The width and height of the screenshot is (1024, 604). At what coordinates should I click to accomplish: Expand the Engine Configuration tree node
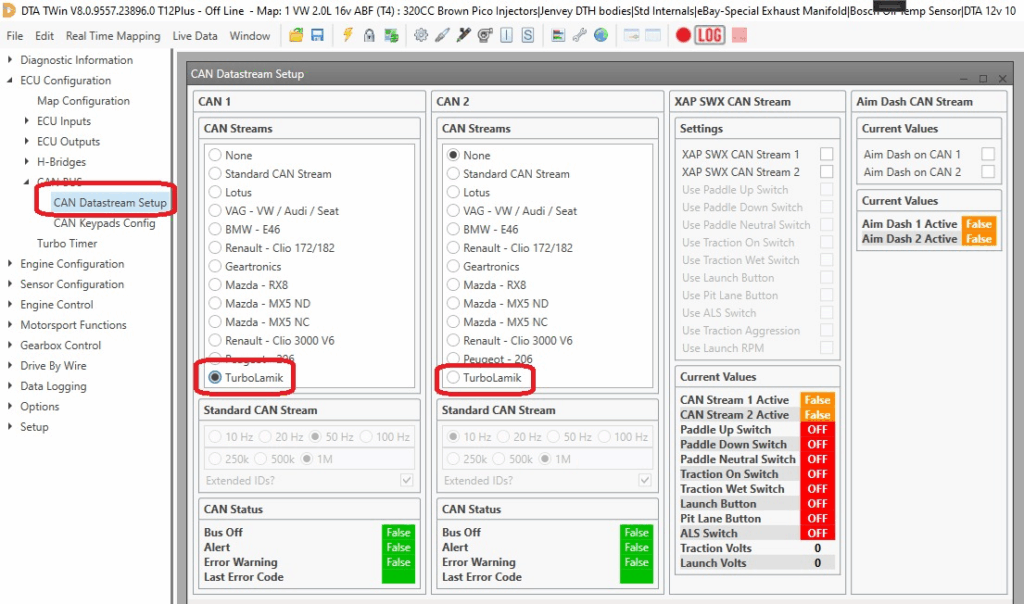click(11, 264)
